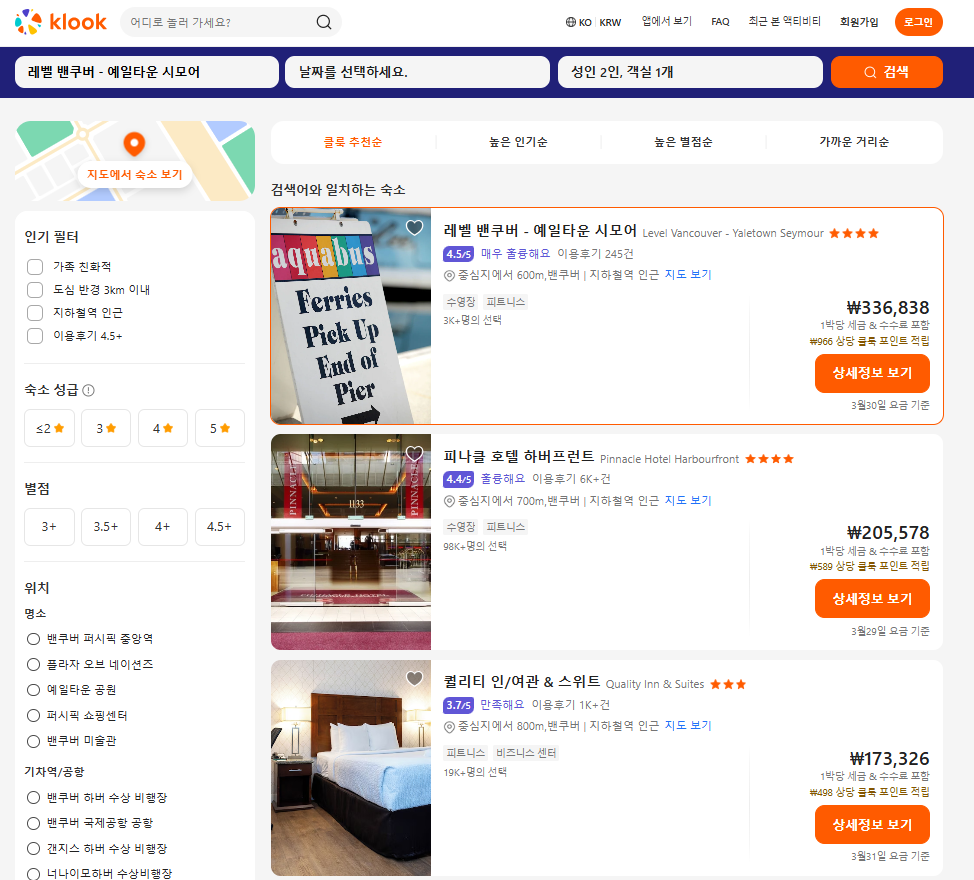
Task: Click 지도에서 숙소 보기 button
Action: pos(135,175)
